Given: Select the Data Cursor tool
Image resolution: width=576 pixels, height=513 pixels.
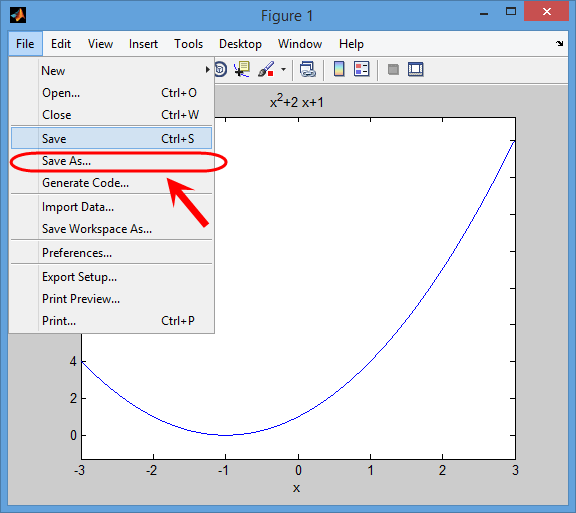Looking at the screenshot, I should coord(242,69).
